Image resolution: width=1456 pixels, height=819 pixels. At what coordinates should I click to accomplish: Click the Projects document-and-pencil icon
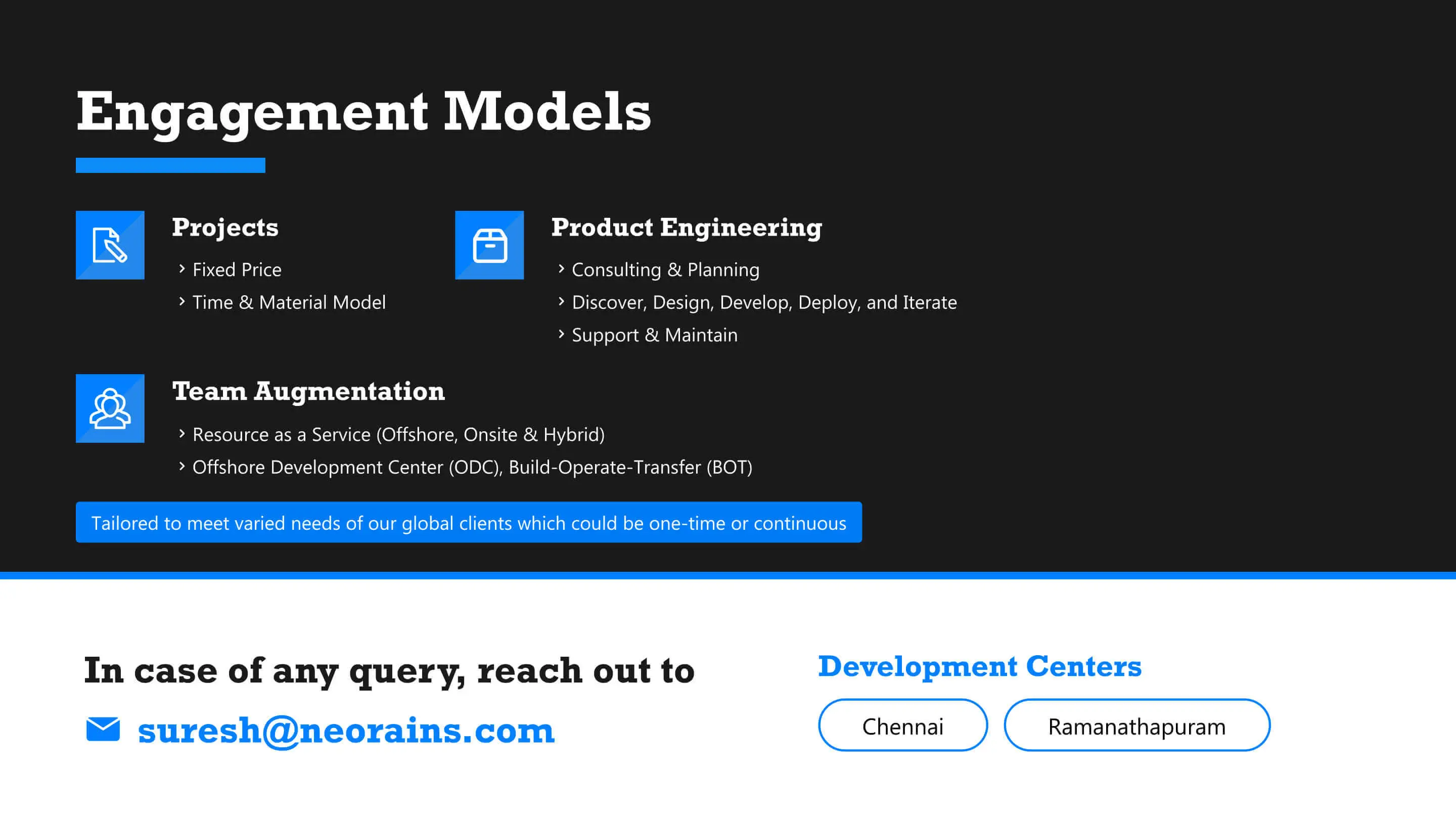click(x=110, y=245)
